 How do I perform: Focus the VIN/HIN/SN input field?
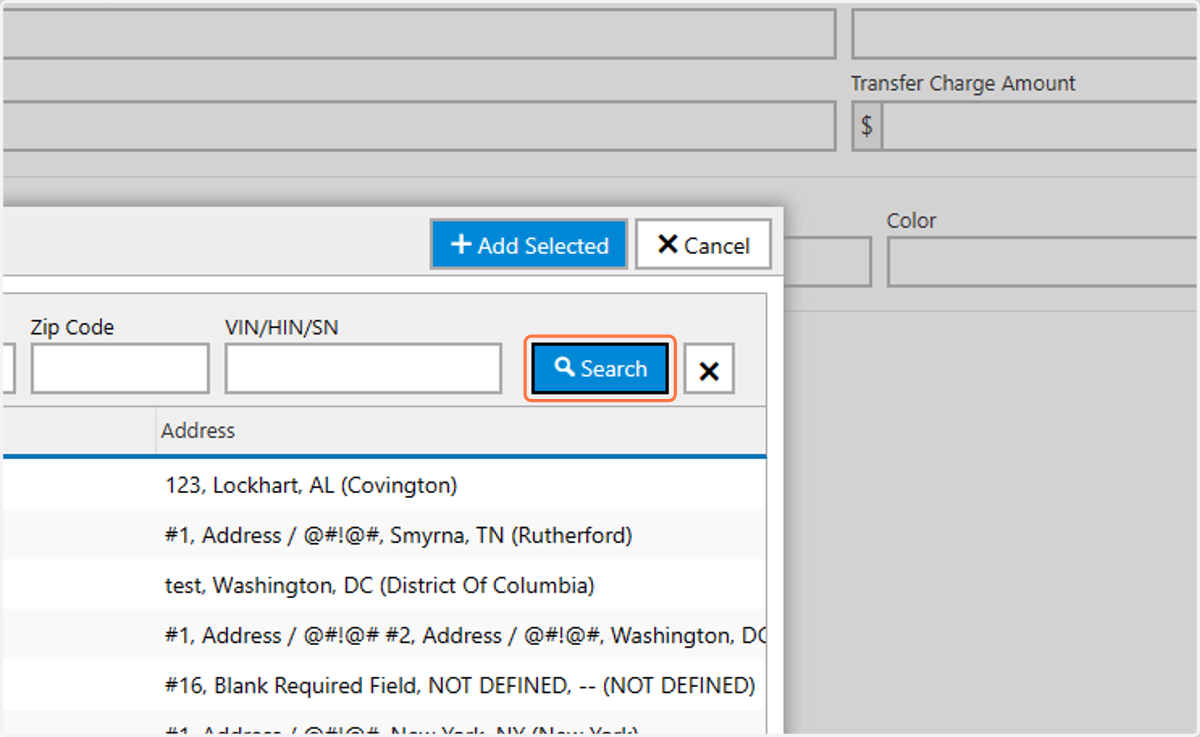(x=363, y=369)
